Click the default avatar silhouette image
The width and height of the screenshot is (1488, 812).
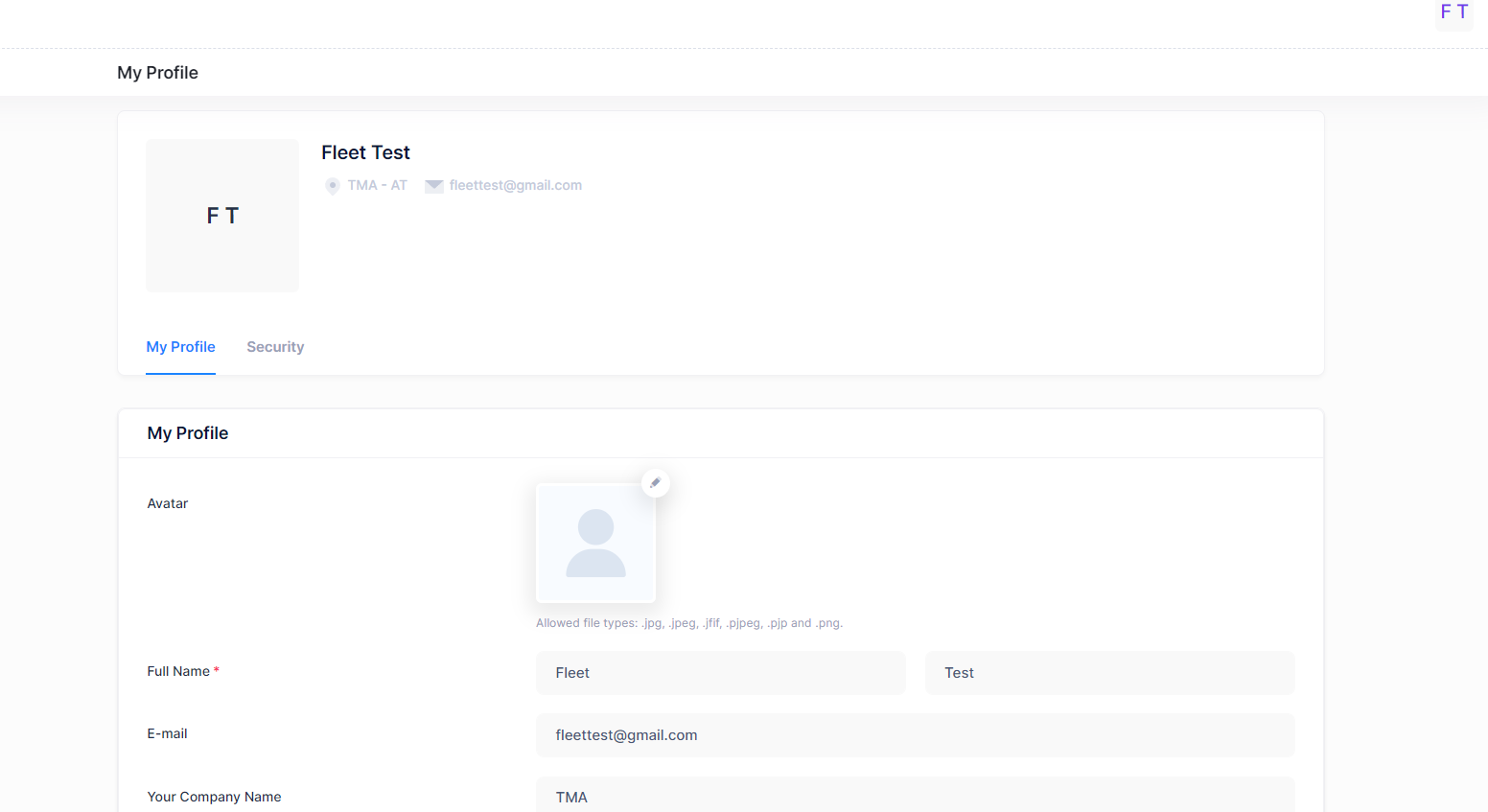point(595,544)
